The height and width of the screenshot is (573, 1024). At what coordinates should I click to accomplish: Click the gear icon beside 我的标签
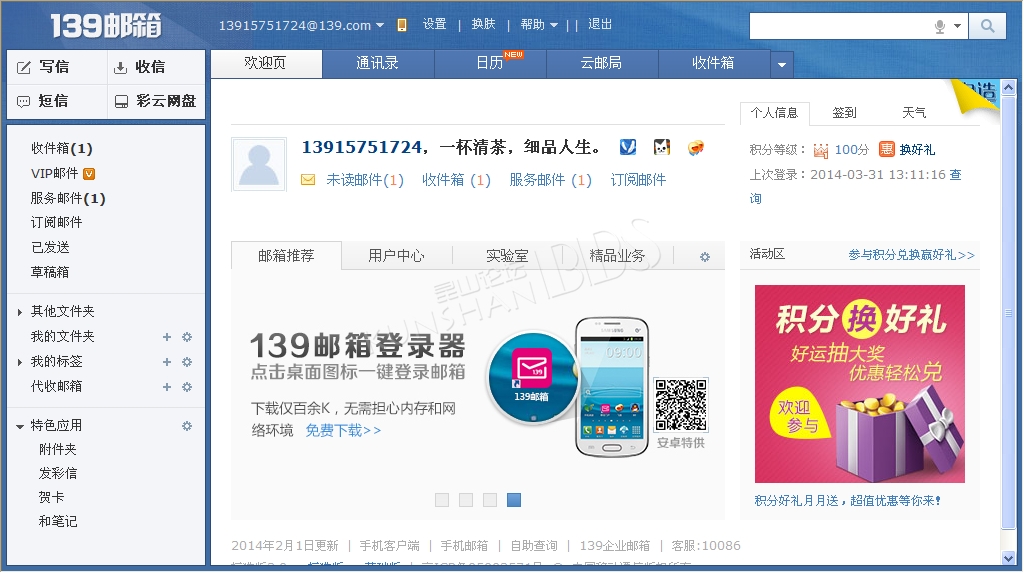click(186, 362)
